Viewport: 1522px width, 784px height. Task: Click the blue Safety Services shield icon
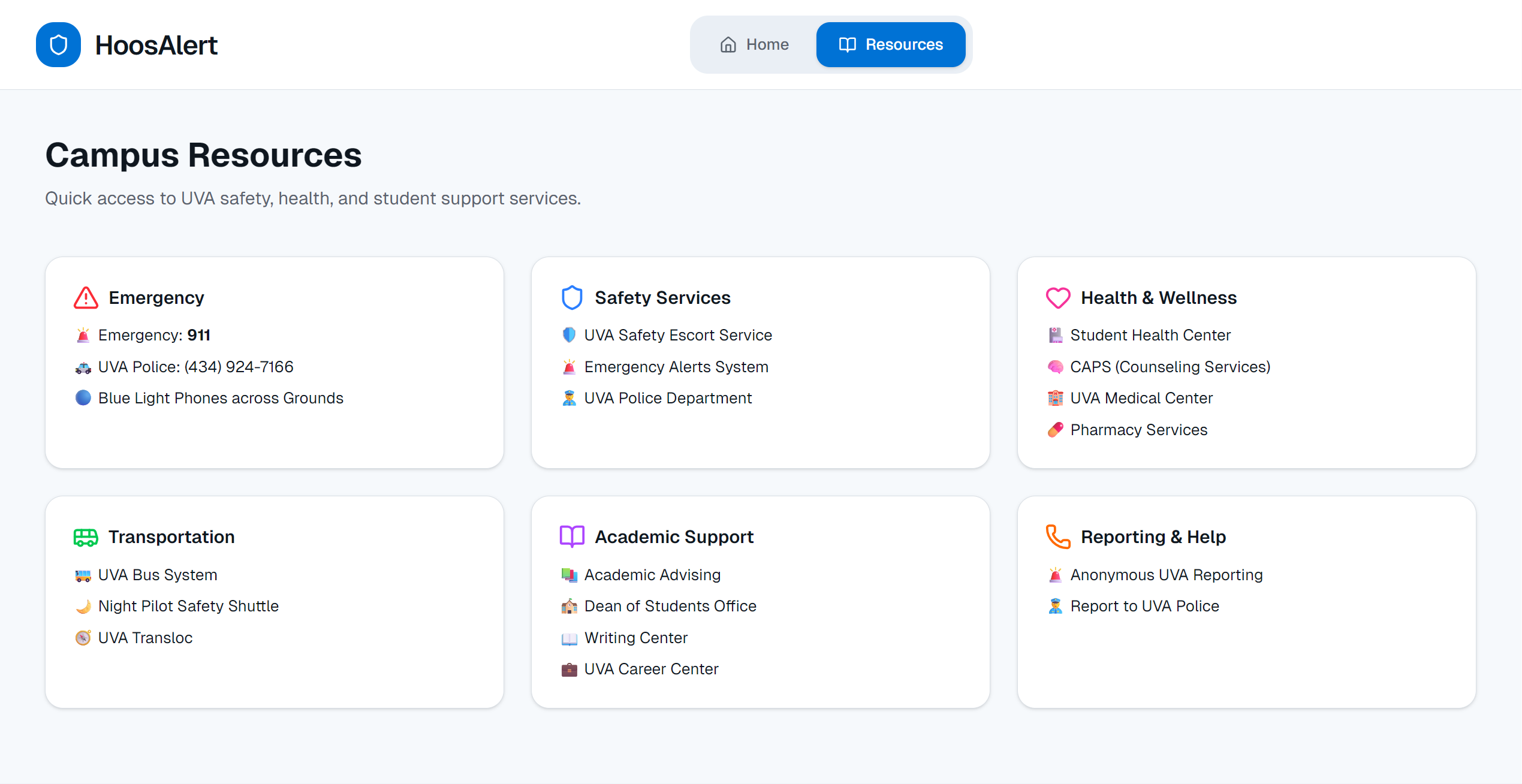point(572,298)
